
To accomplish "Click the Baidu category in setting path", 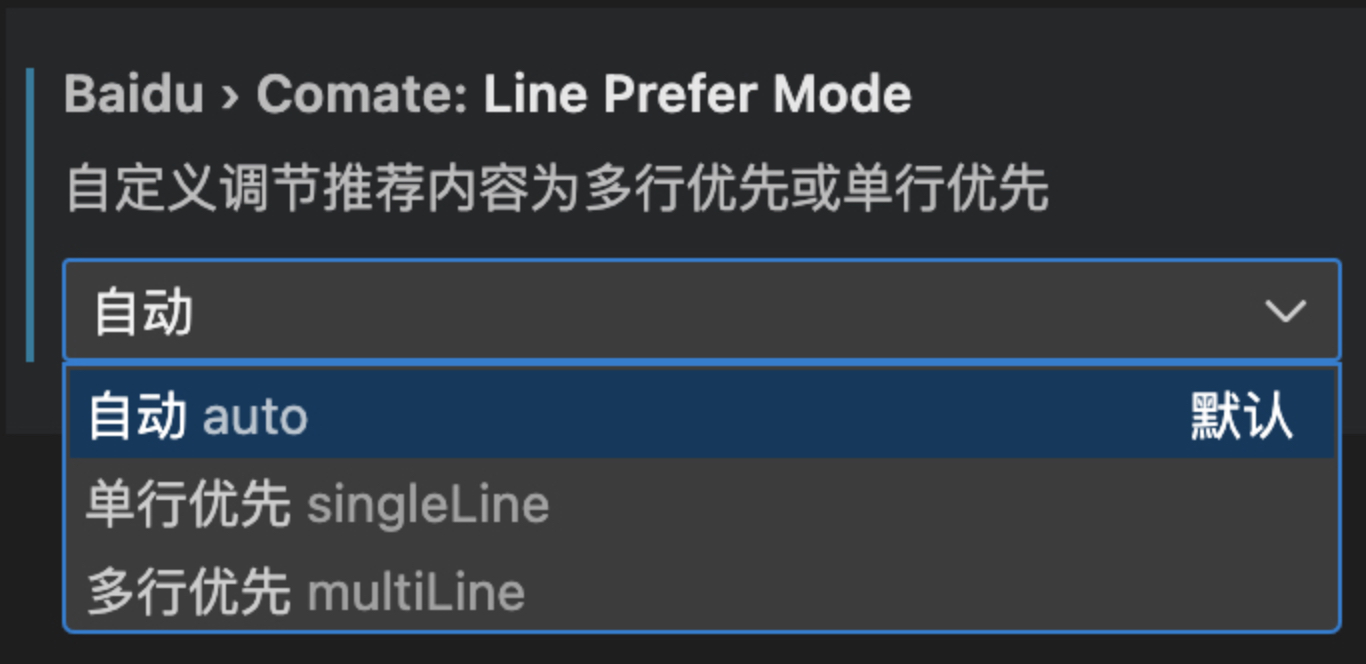I will click(x=134, y=95).
